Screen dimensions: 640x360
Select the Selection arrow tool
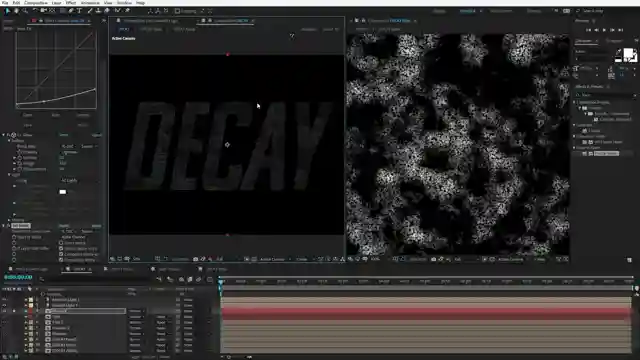click(7, 11)
